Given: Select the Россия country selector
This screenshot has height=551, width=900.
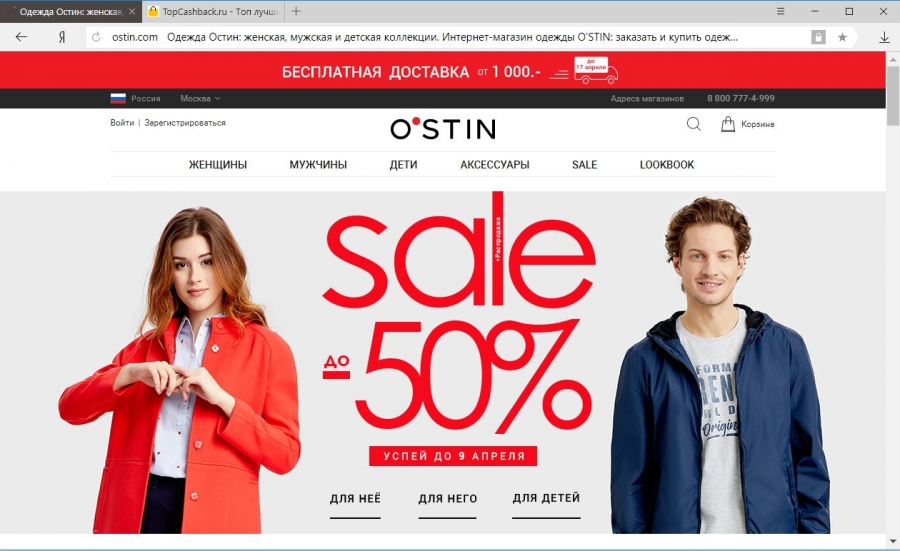Looking at the screenshot, I should [135, 99].
